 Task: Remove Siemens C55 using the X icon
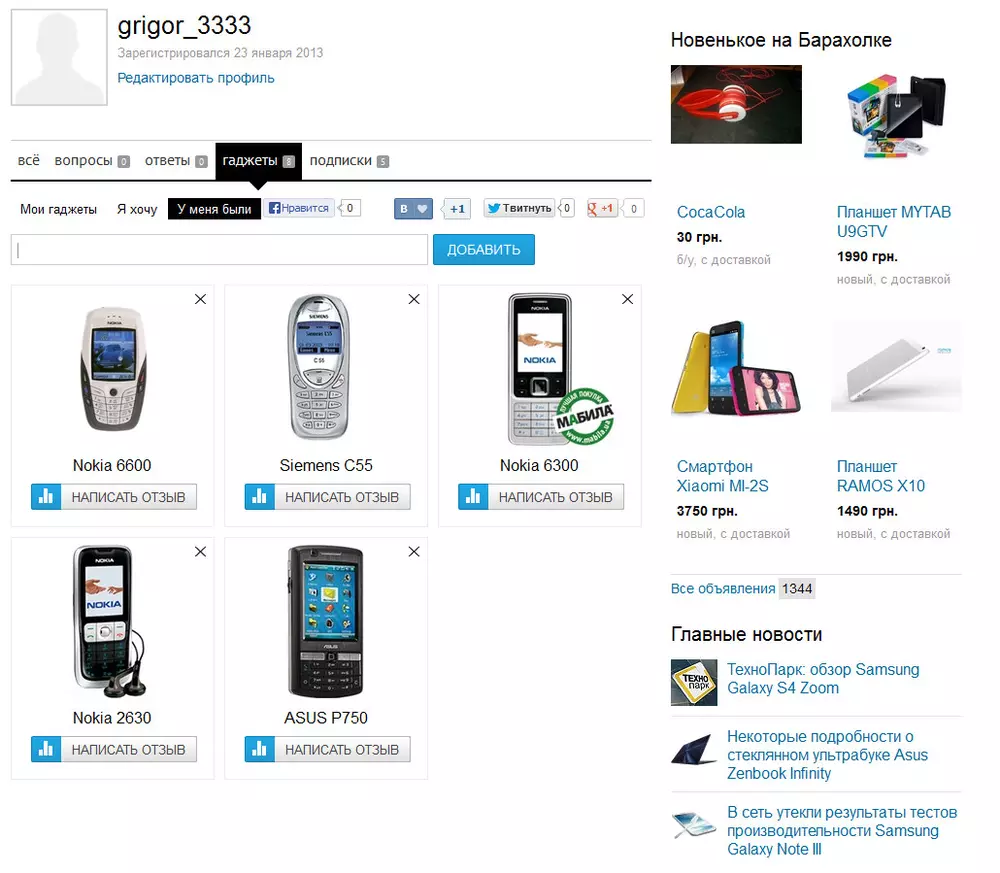(x=414, y=299)
